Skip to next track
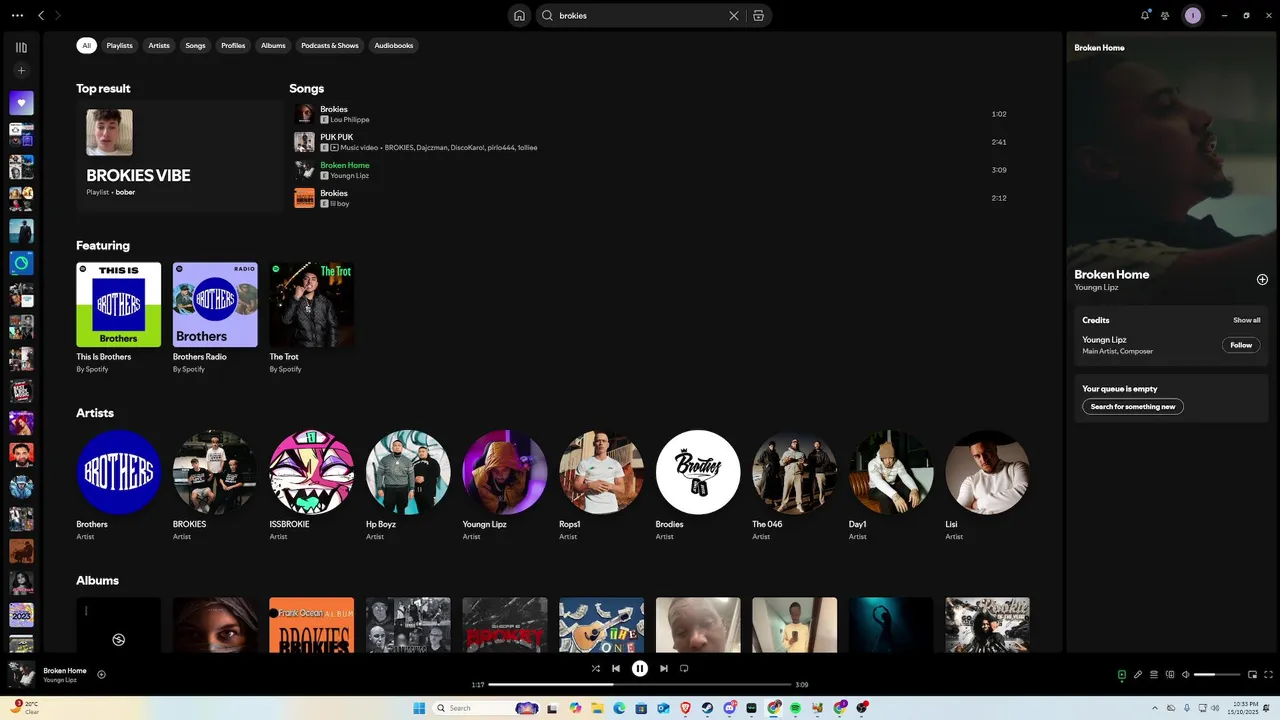 [664, 668]
